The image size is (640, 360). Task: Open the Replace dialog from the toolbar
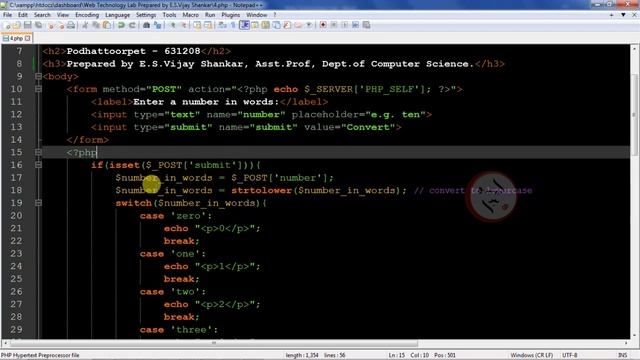(157, 25)
